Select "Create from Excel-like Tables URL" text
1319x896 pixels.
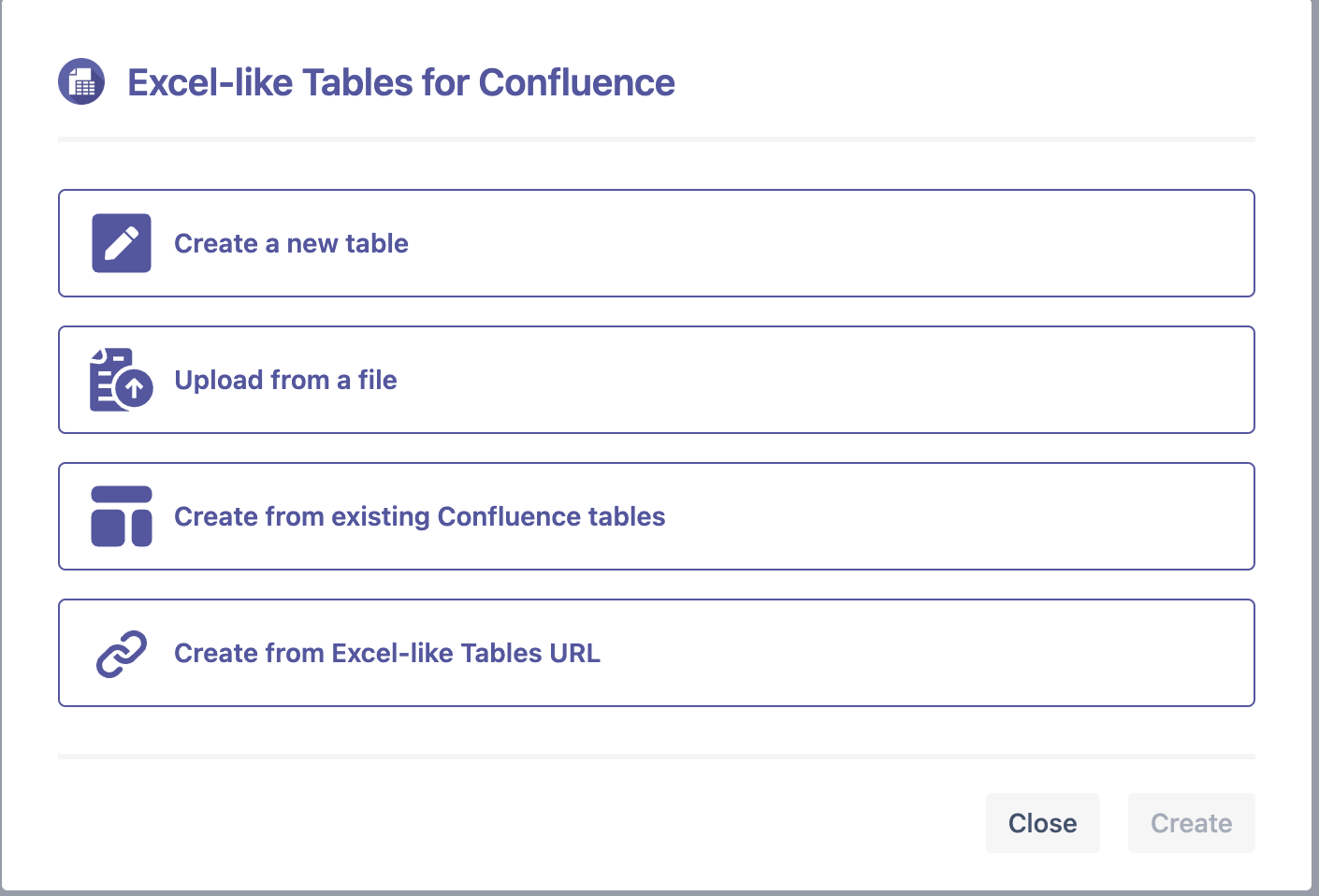click(386, 654)
